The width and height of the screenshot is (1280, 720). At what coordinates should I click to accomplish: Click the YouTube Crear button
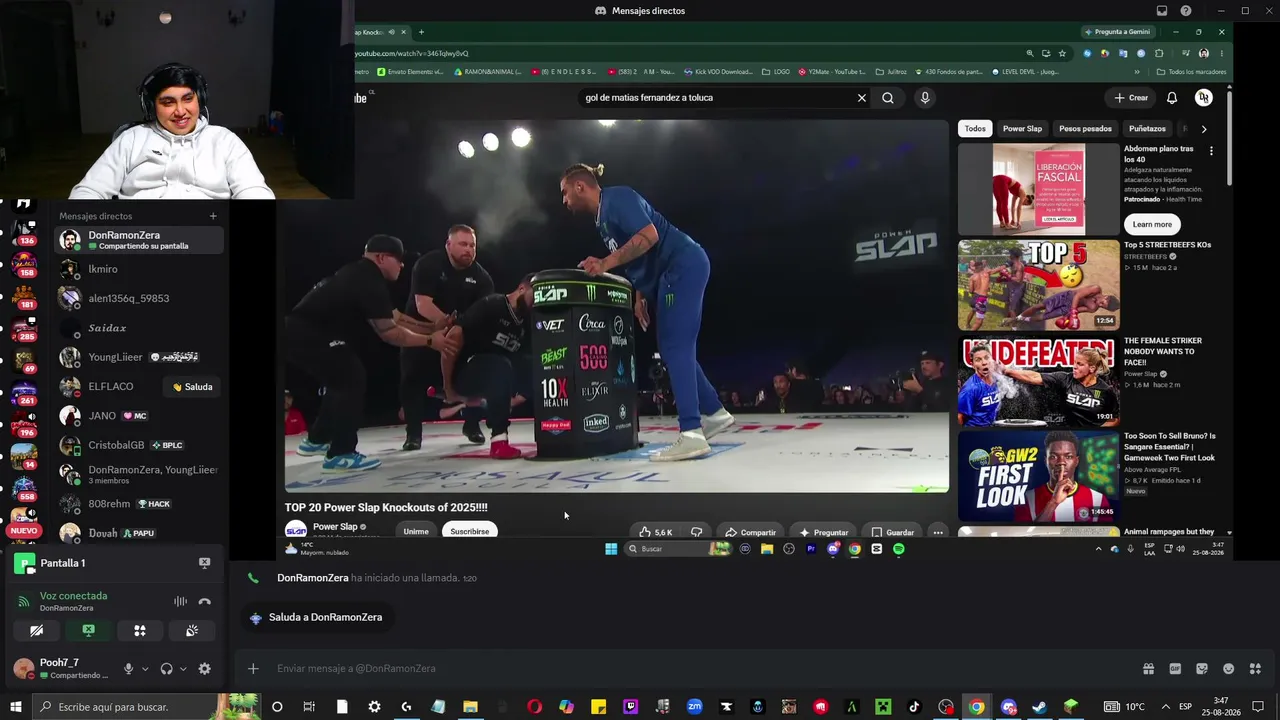[1131, 98]
